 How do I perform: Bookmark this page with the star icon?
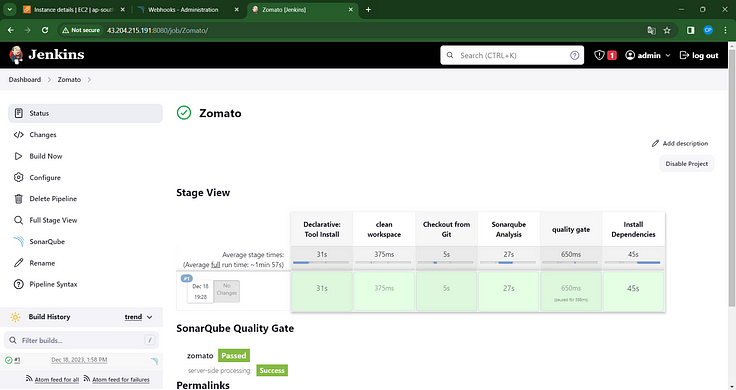tap(667, 30)
